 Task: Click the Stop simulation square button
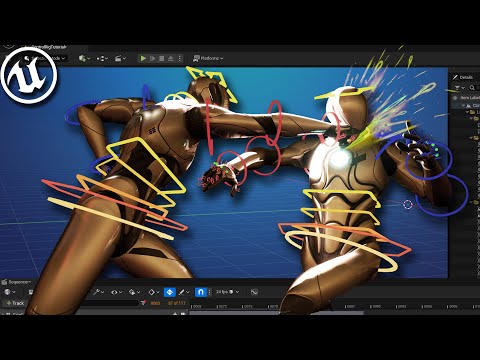click(162, 58)
